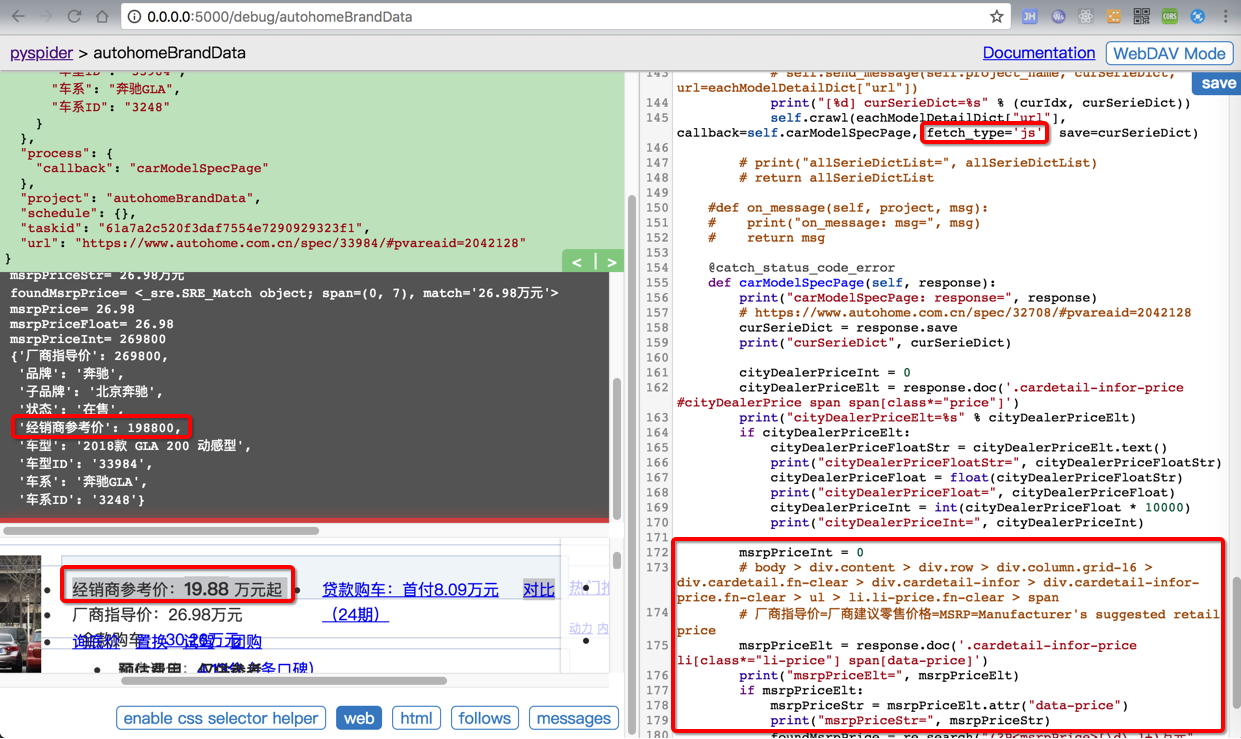
Task: Click the 厂商指导价：26.98万元 text
Action: (x=158, y=614)
